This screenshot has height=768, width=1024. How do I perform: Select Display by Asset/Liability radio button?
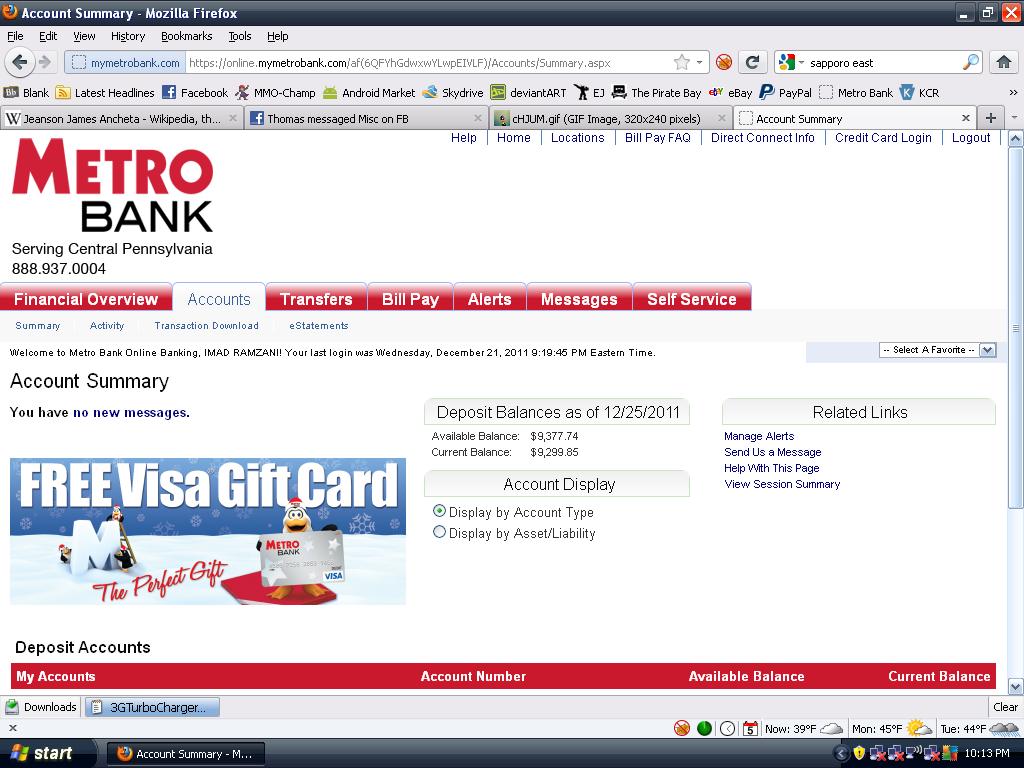tap(440, 532)
